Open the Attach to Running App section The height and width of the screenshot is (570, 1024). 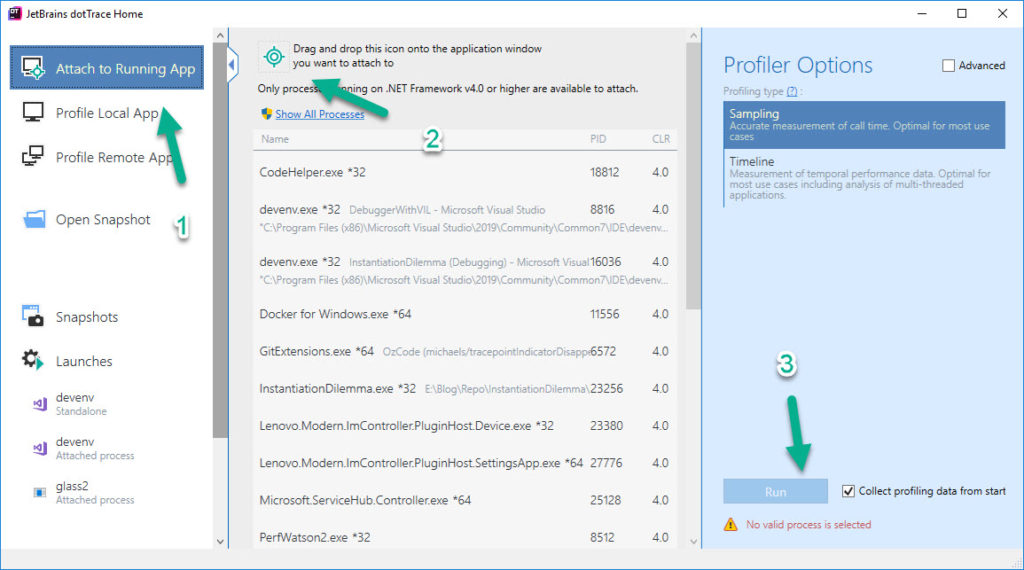pos(106,67)
